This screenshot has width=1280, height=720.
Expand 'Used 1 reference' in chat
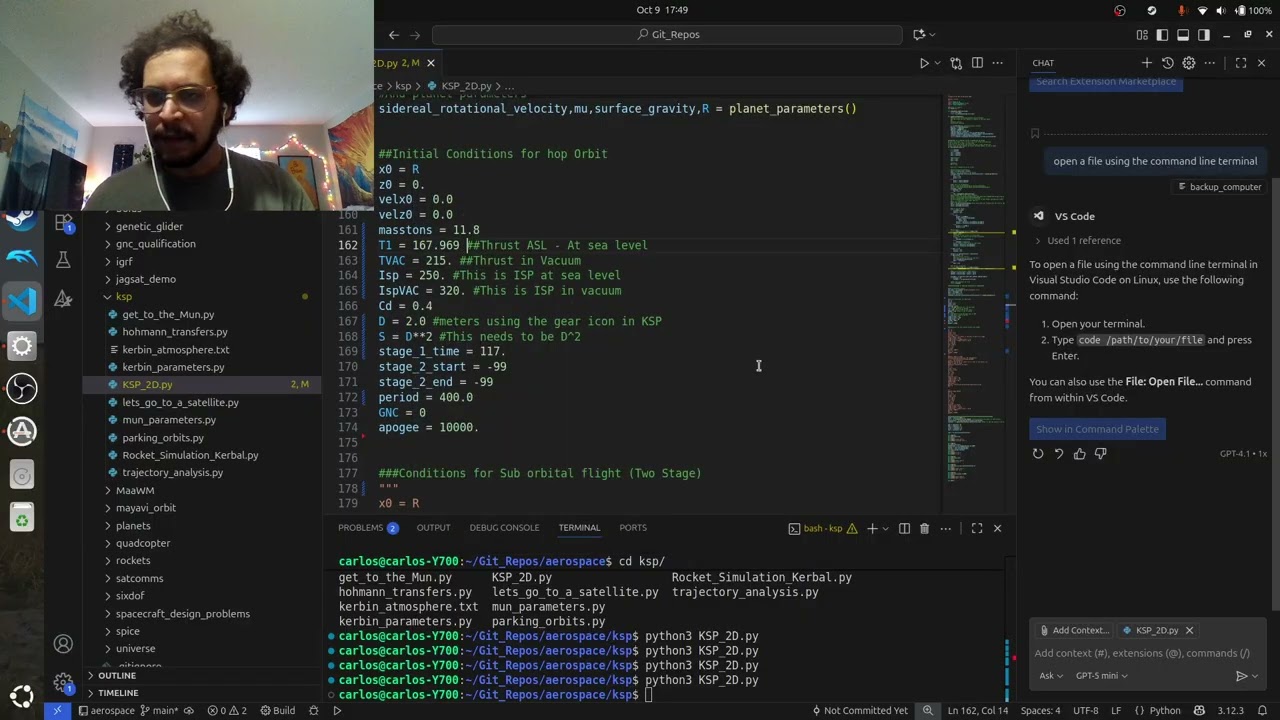pyautogui.click(x=1077, y=240)
